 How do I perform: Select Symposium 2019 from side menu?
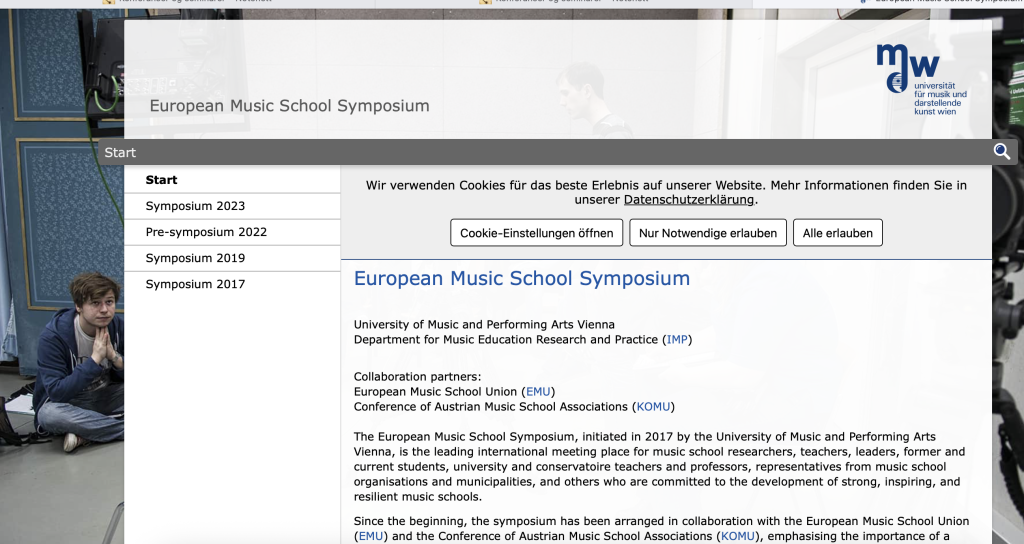(x=195, y=258)
